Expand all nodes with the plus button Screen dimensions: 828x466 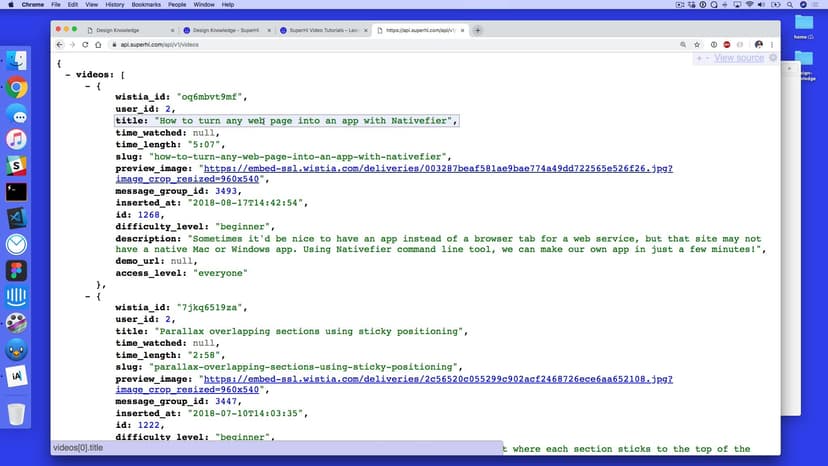[698, 58]
